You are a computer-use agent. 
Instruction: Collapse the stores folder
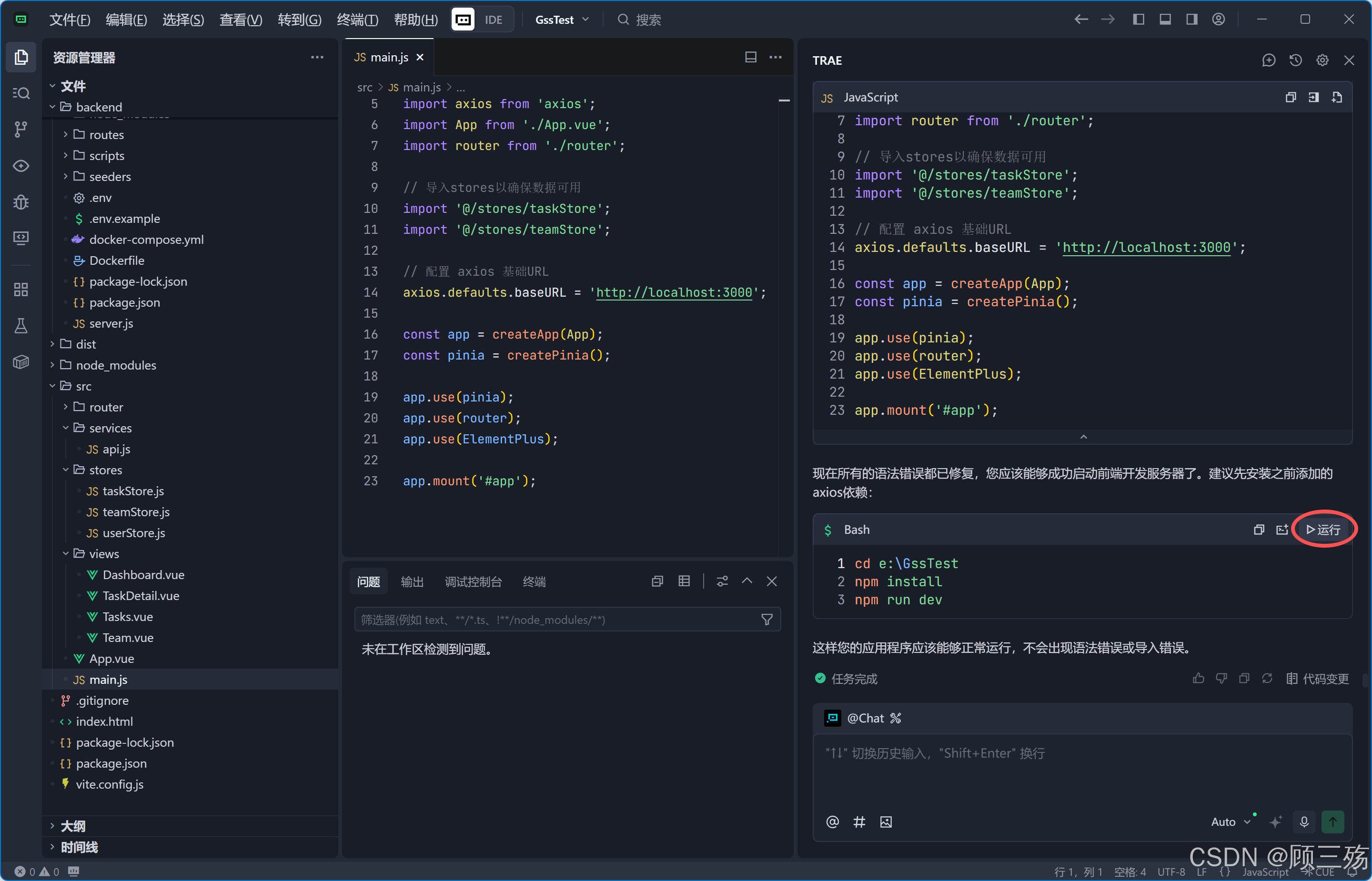[x=105, y=470]
